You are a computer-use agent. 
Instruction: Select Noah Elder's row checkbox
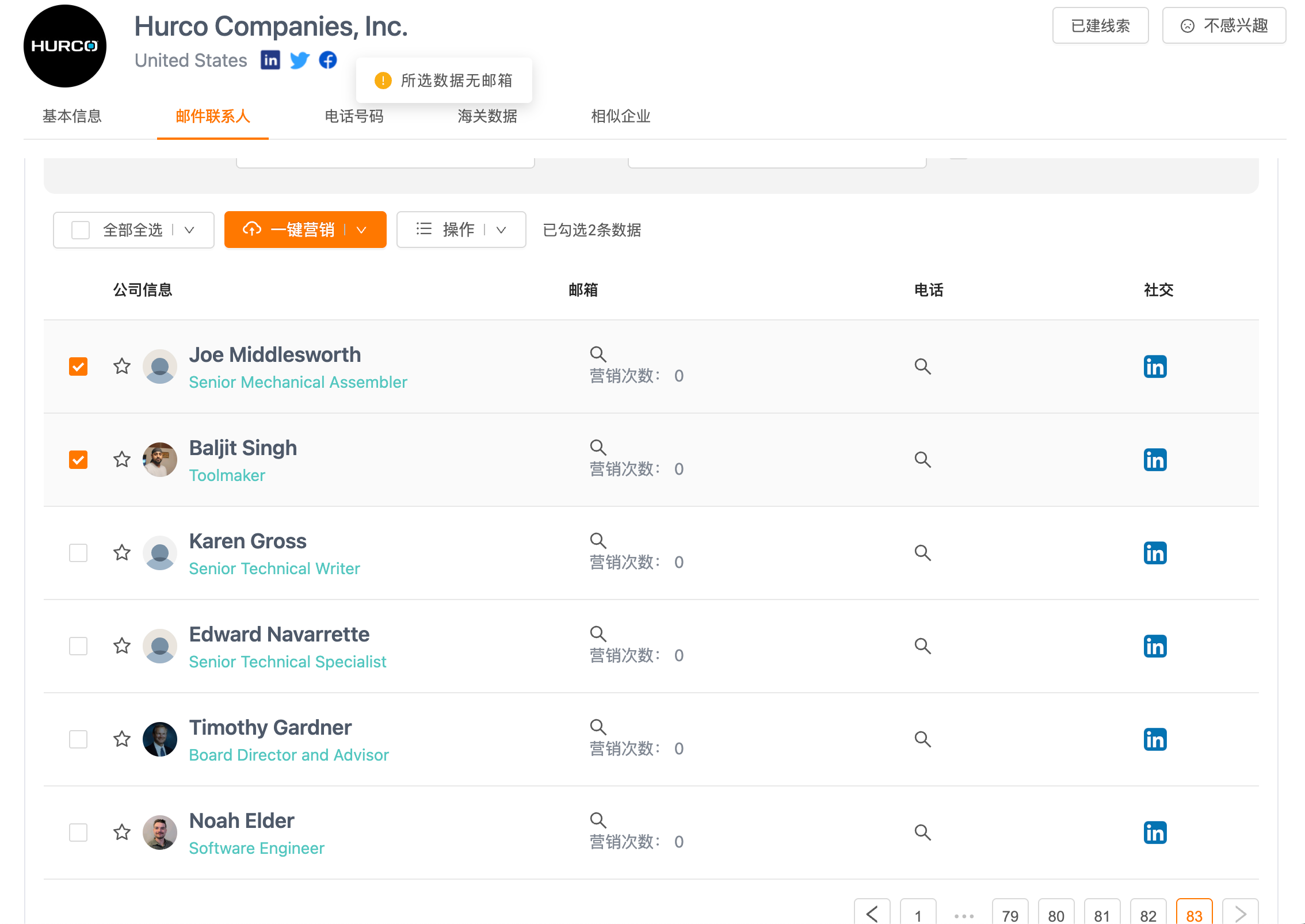[x=78, y=833]
